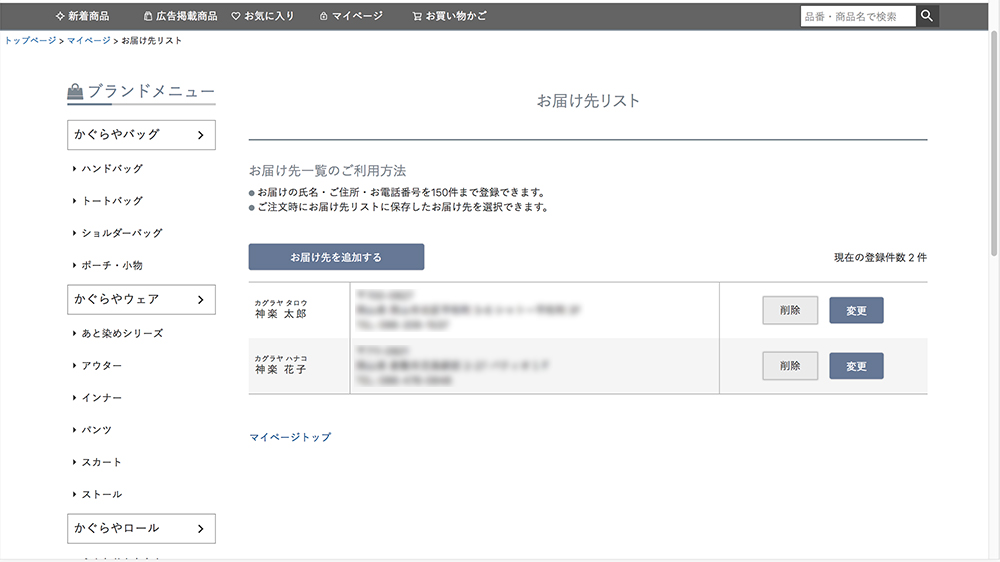
Task: Expand かぐらやバッグ category
Action: point(141,135)
